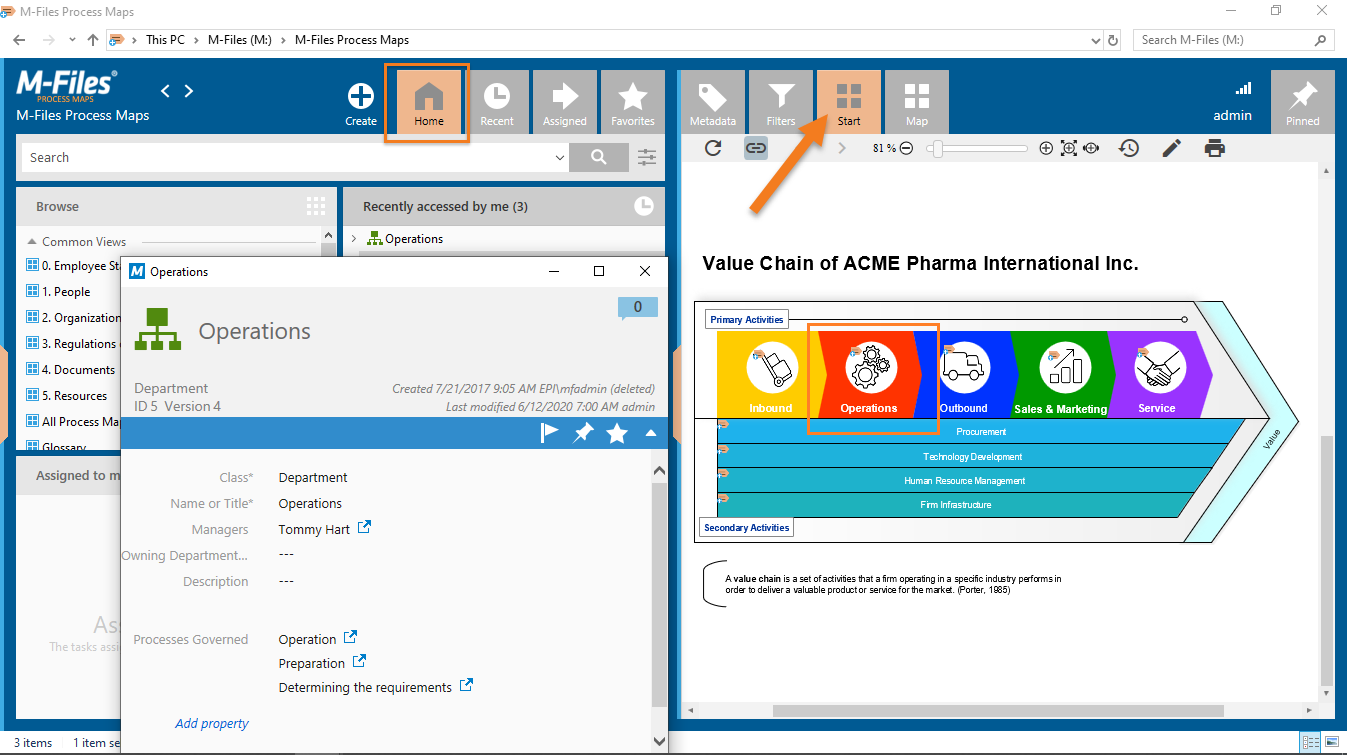This screenshot has width=1347, height=755.
Task: Click the Name or Title Operations value
Action: [x=310, y=504]
